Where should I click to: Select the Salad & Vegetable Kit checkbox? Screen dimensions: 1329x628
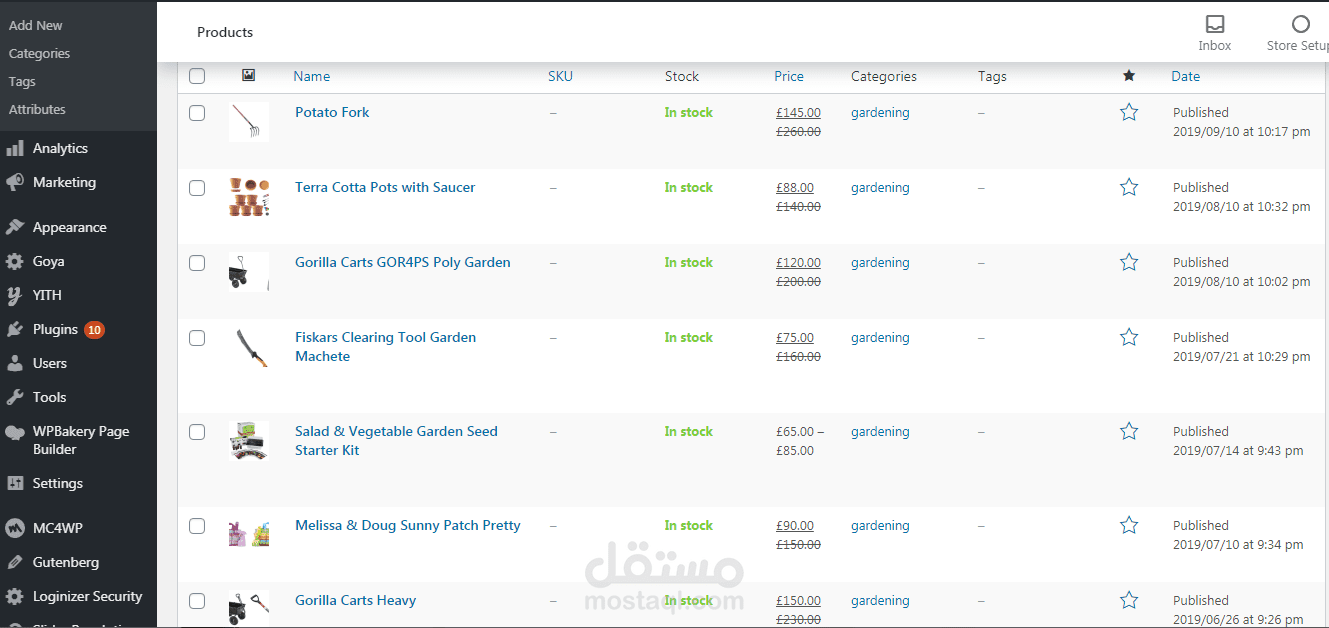(197, 432)
